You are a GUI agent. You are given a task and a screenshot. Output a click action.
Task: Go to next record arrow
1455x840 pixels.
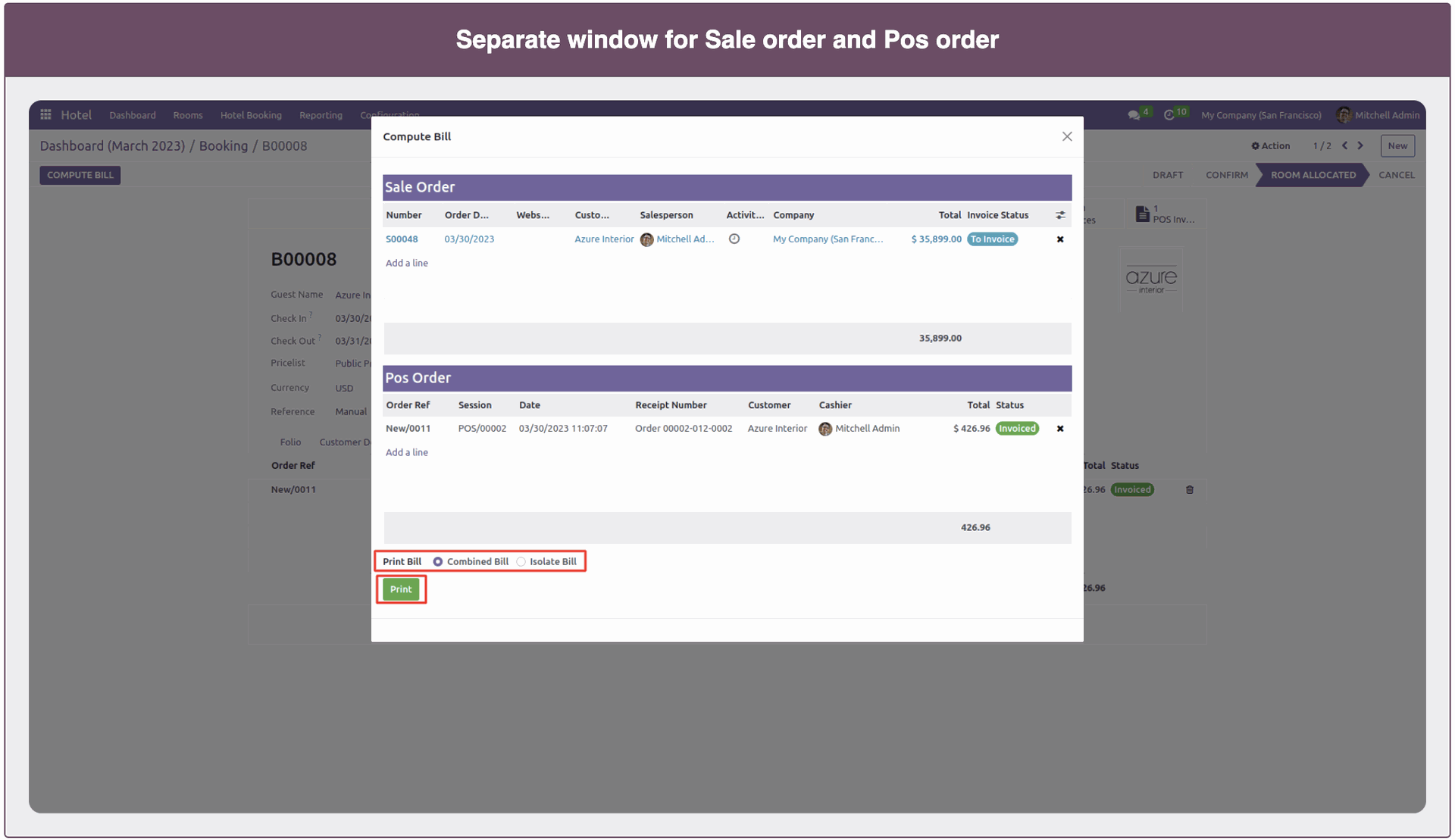click(x=1360, y=145)
